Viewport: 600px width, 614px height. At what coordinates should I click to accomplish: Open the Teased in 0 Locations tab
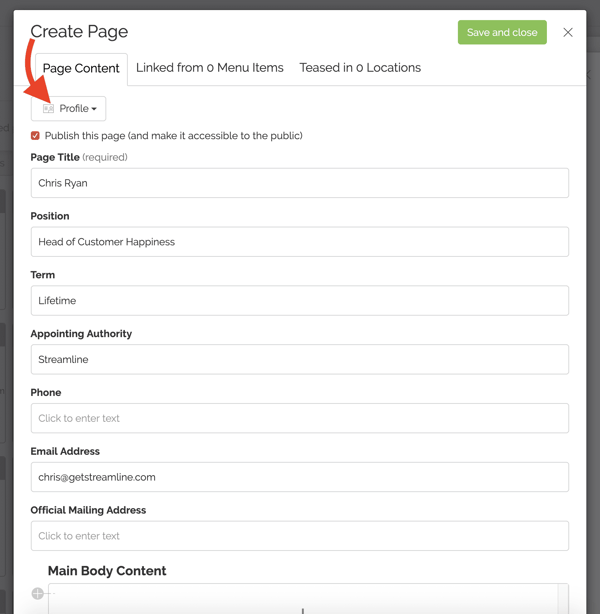[360, 68]
